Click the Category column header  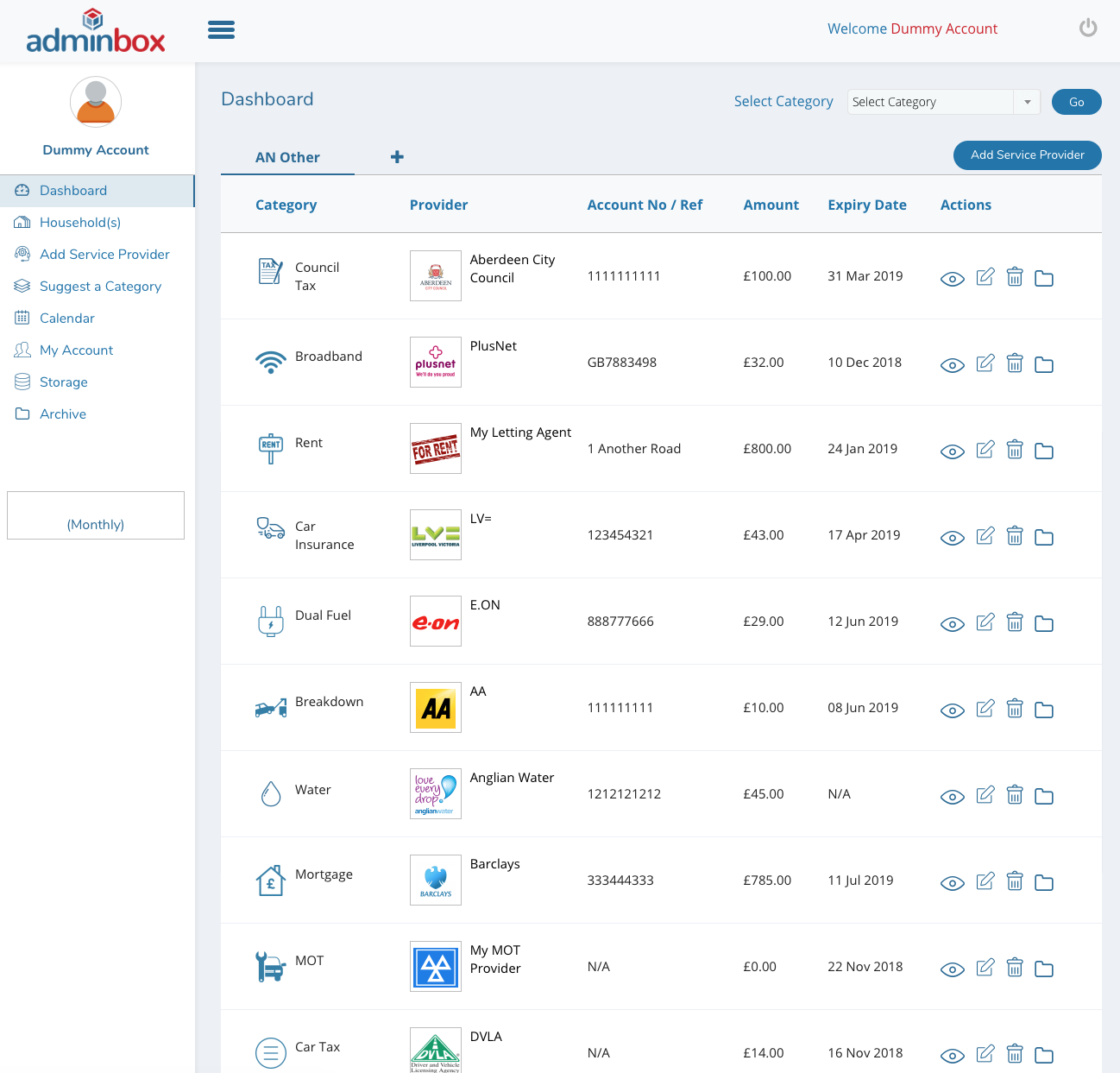[x=286, y=205]
